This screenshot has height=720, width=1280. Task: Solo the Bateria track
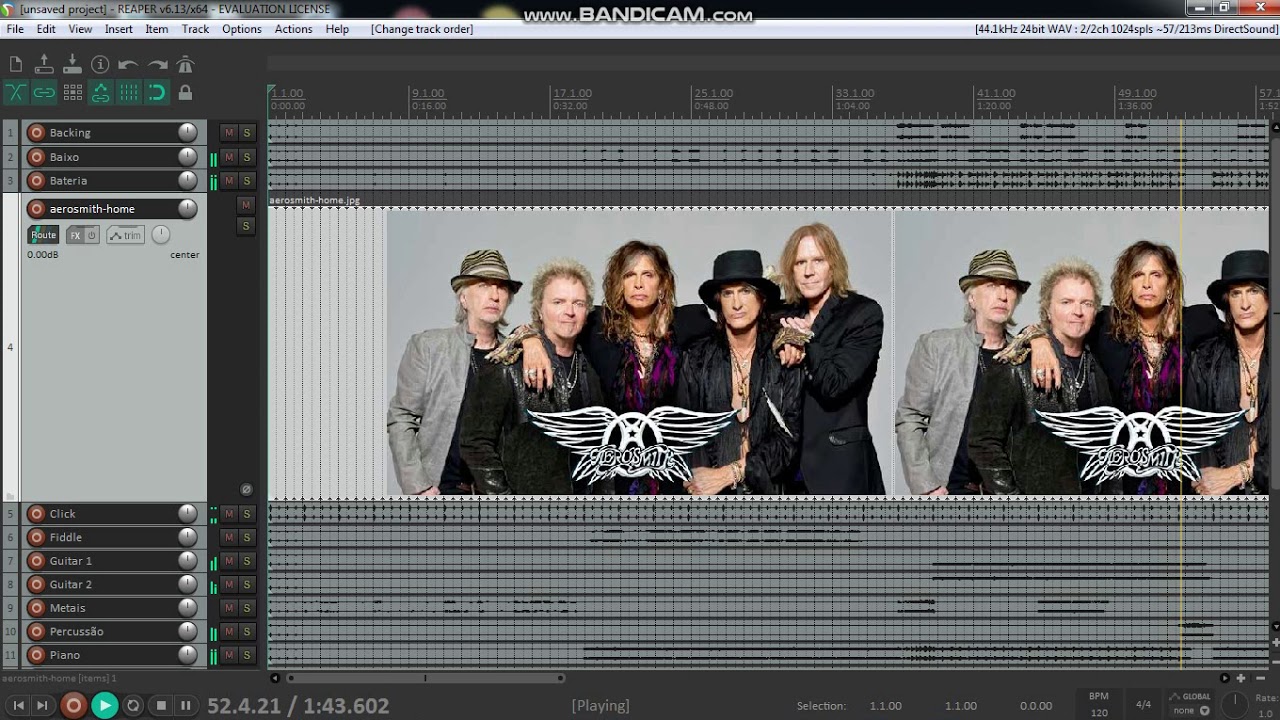246,181
